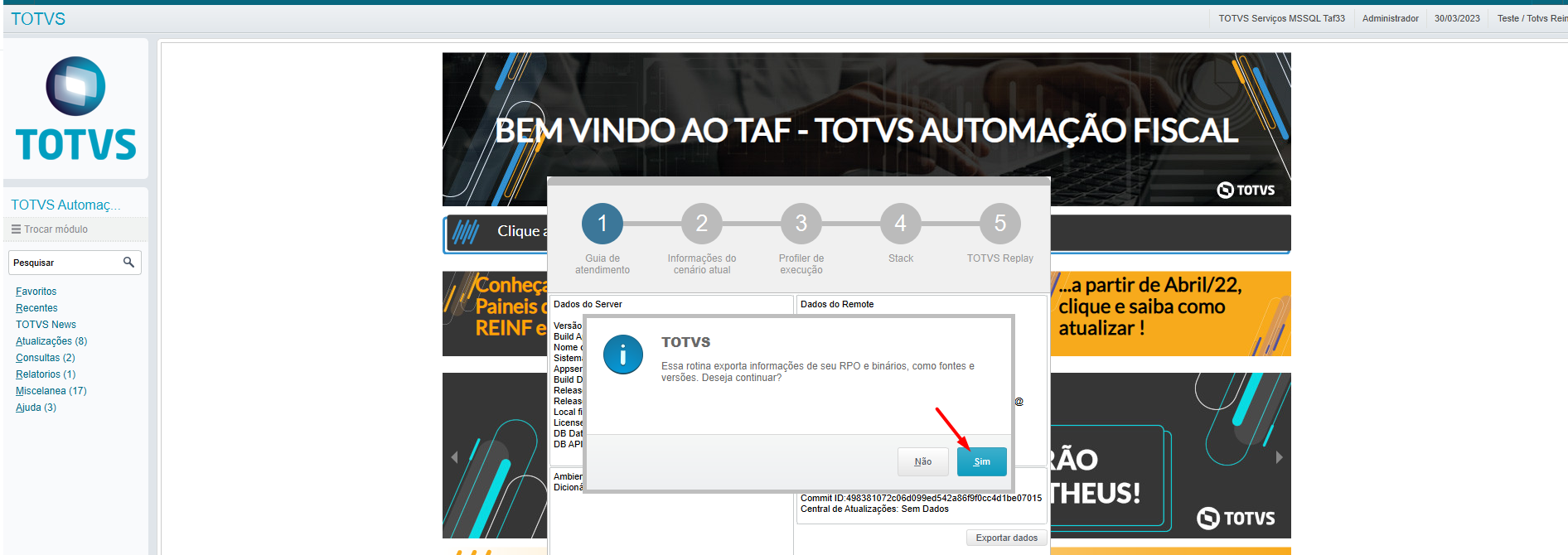Expand Miscelanea (17) menu
The image size is (1568, 555).
pos(51,391)
